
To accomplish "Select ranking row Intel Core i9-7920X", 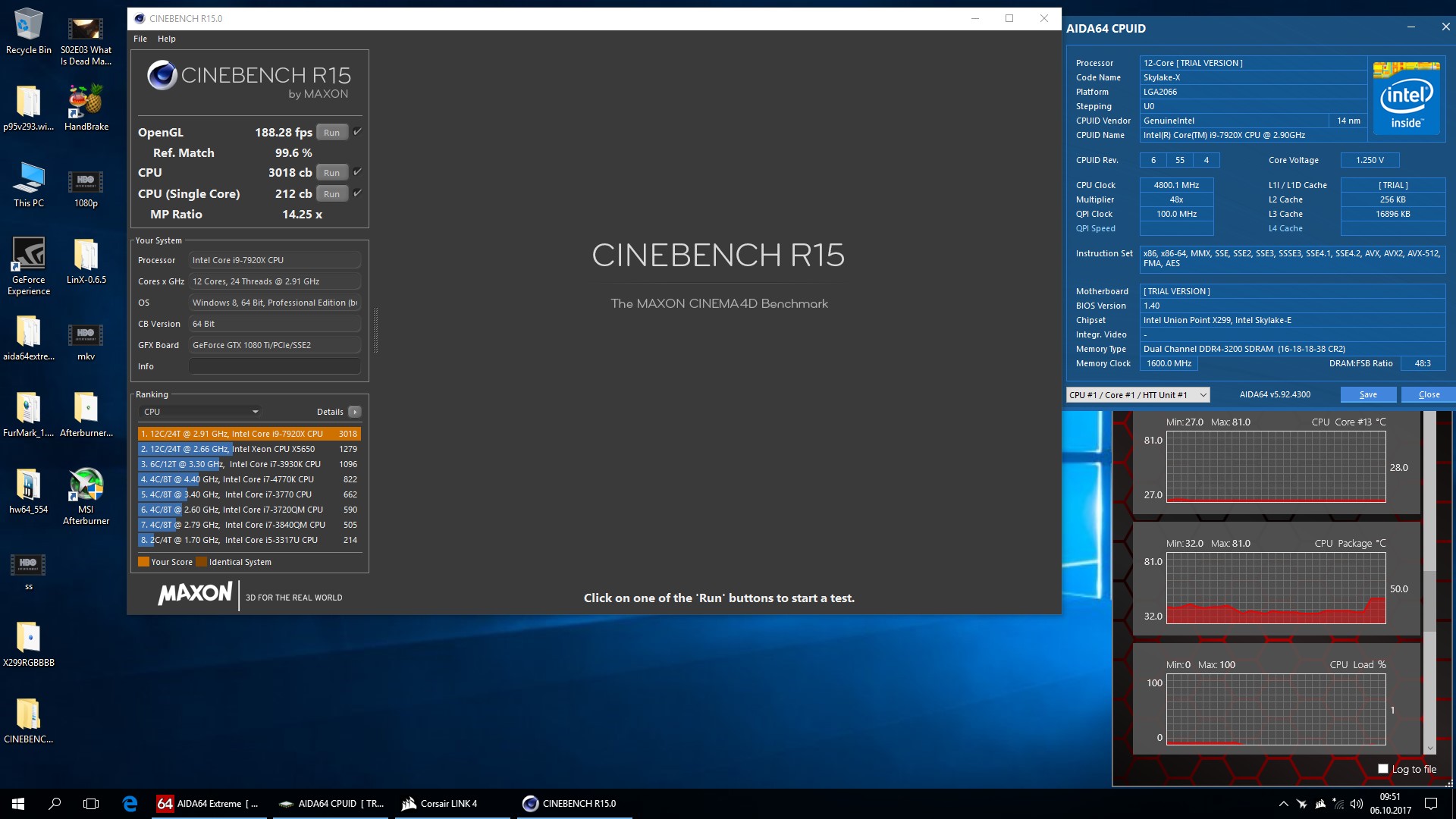I will [x=249, y=434].
